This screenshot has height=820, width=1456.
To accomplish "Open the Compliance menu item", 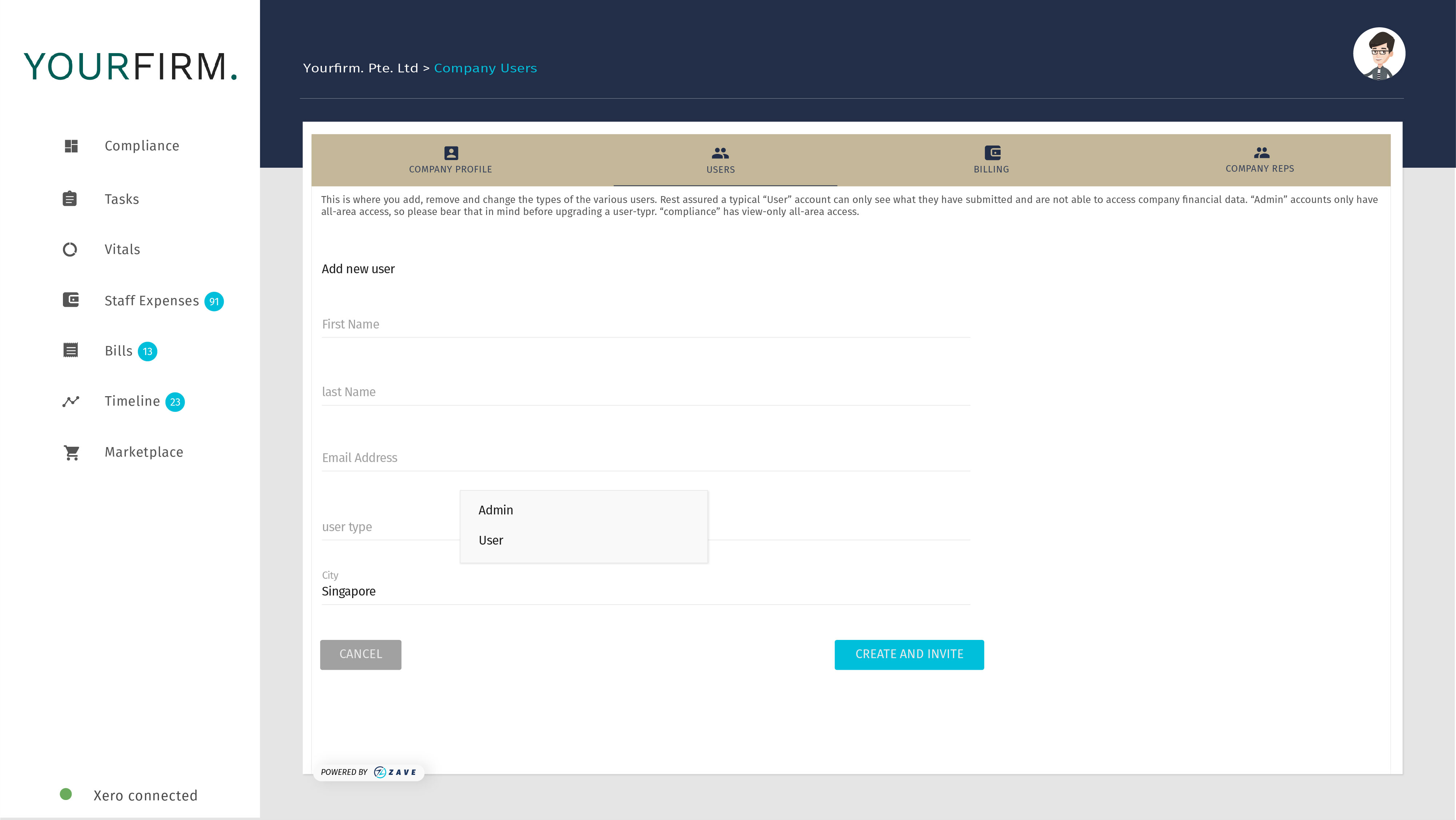I will tap(141, 146).
